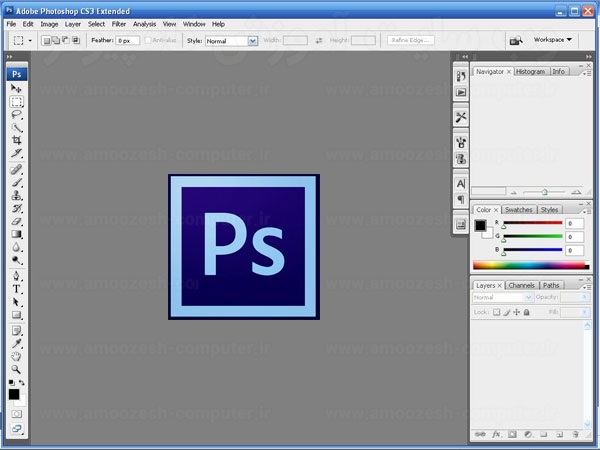The width and height of the screenshot is (600, 450).
Task: Select the Magic Wand tool
Action: tap(16, 127)
